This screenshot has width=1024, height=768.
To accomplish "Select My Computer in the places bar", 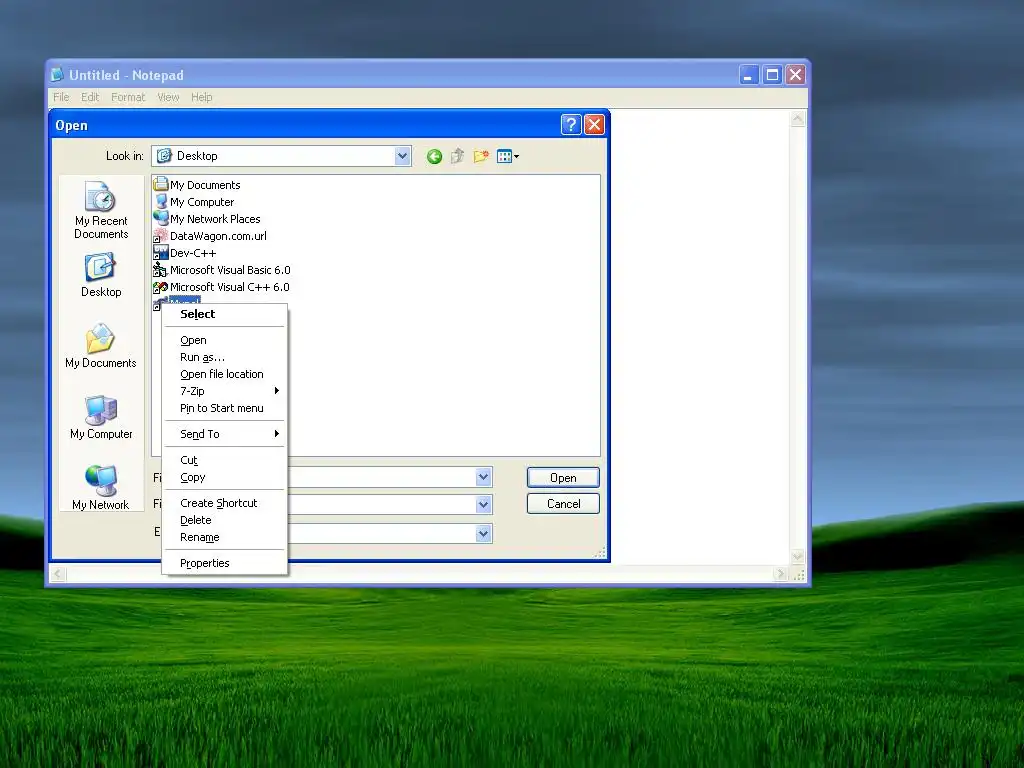I will tap(101, 417).
